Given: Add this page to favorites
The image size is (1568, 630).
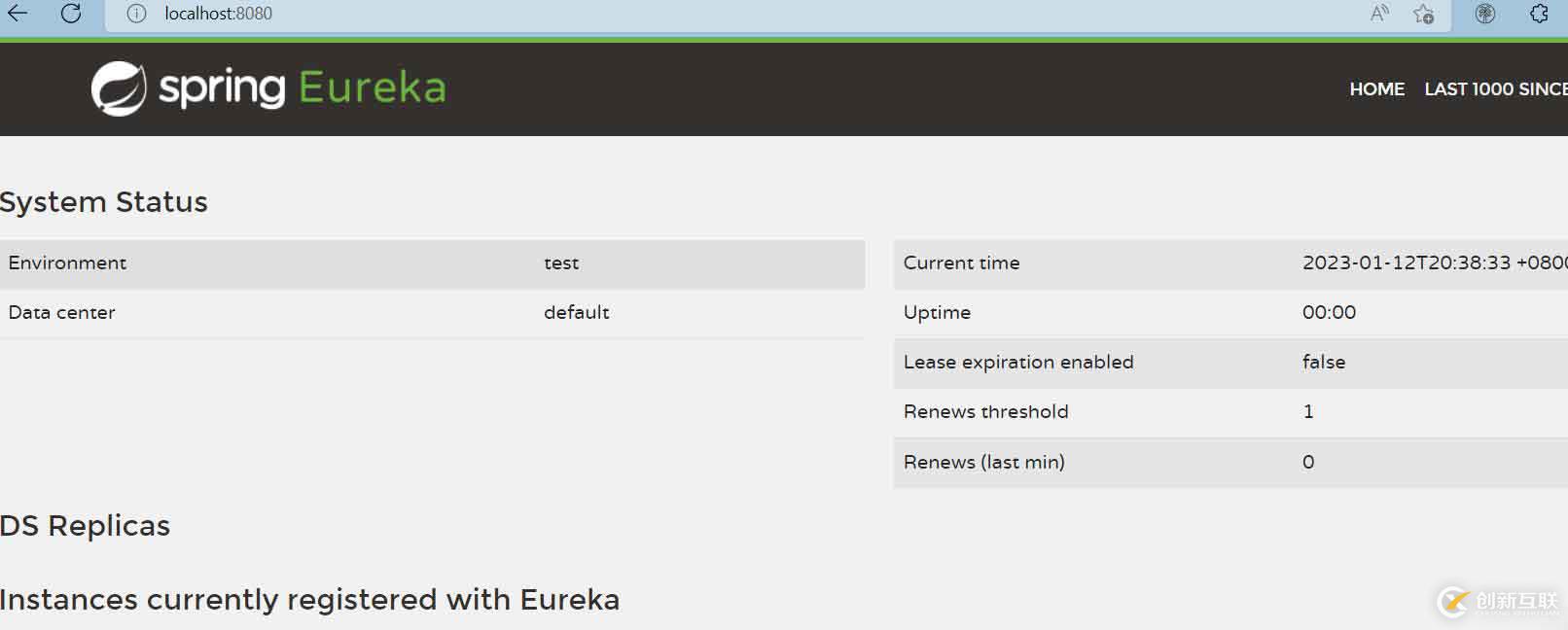Looking at the screenshot, I should (x=1423, y=14).
